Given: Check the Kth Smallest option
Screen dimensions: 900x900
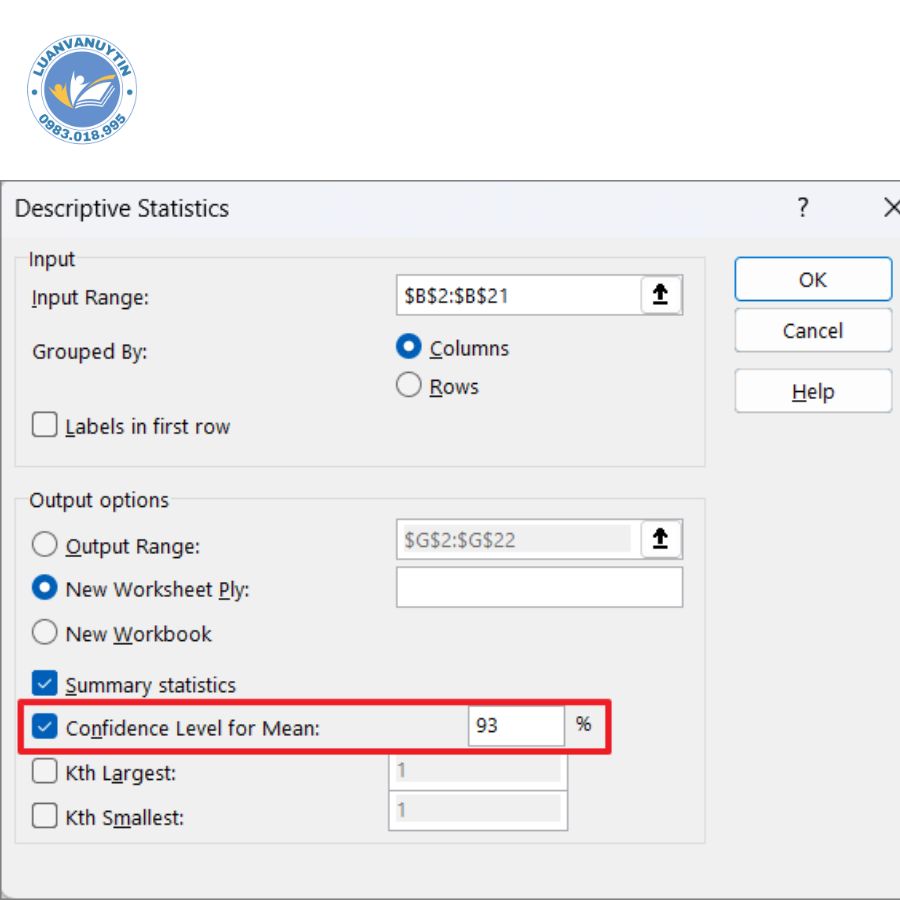Looking at the screenshot, I should (x=45, y=816).
